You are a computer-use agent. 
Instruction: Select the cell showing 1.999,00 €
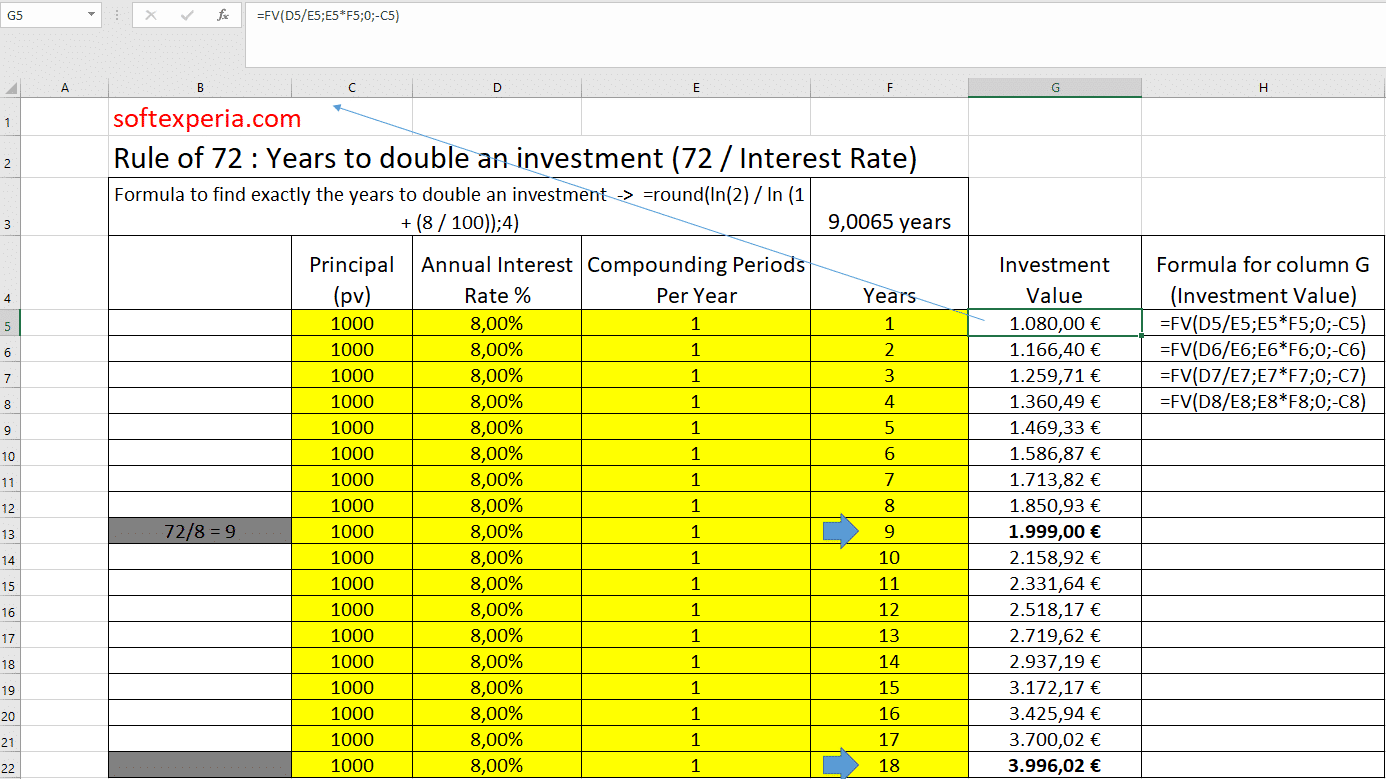pos(1055,532)
